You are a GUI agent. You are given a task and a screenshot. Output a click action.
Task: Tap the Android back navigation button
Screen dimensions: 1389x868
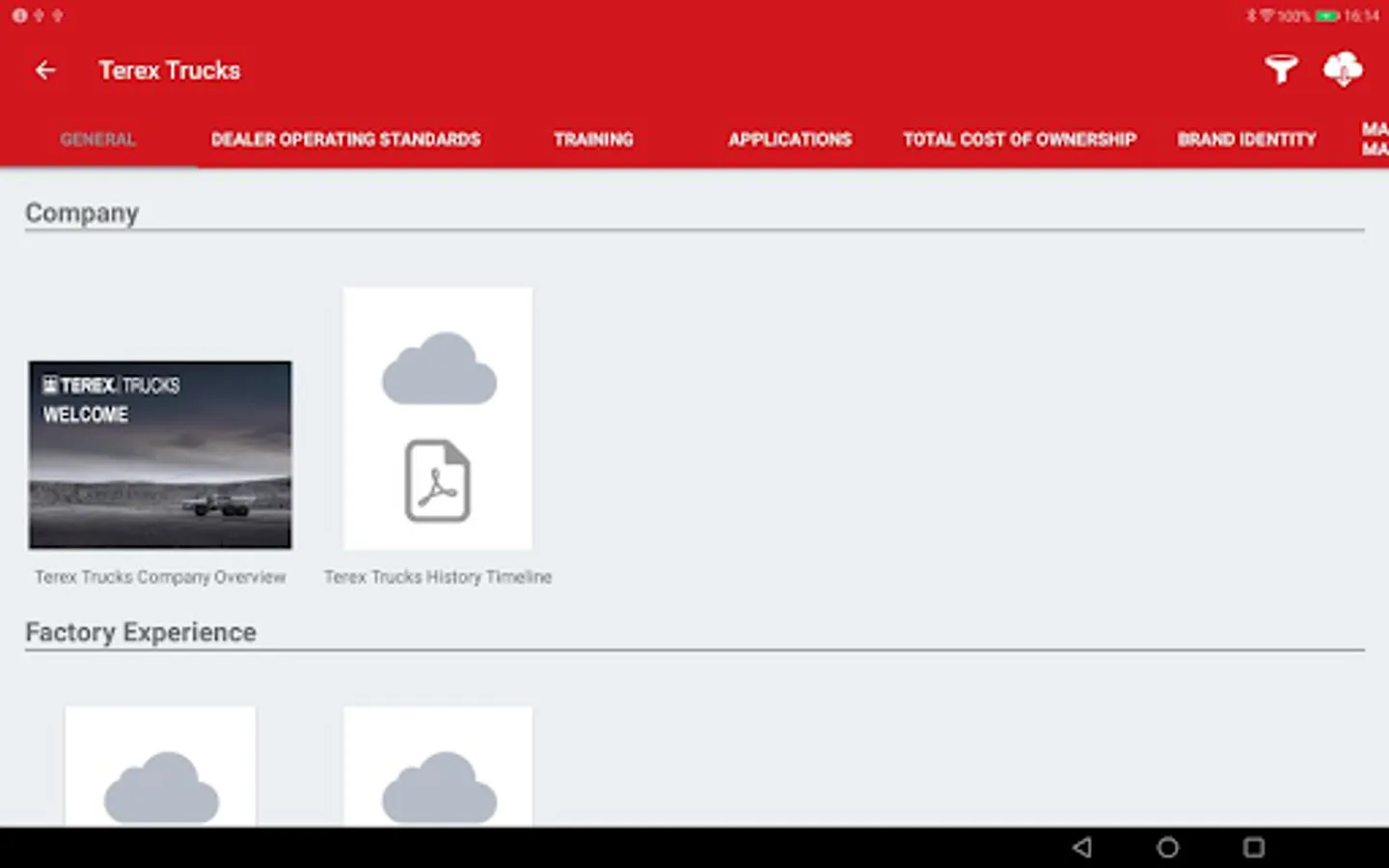(1082, 848)
